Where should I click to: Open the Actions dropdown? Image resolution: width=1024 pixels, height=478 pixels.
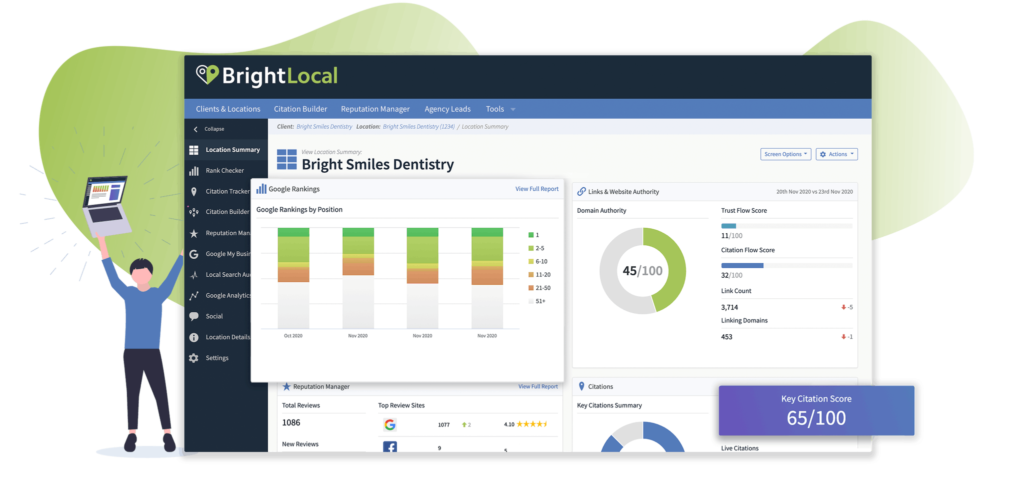tap(837, 154)
